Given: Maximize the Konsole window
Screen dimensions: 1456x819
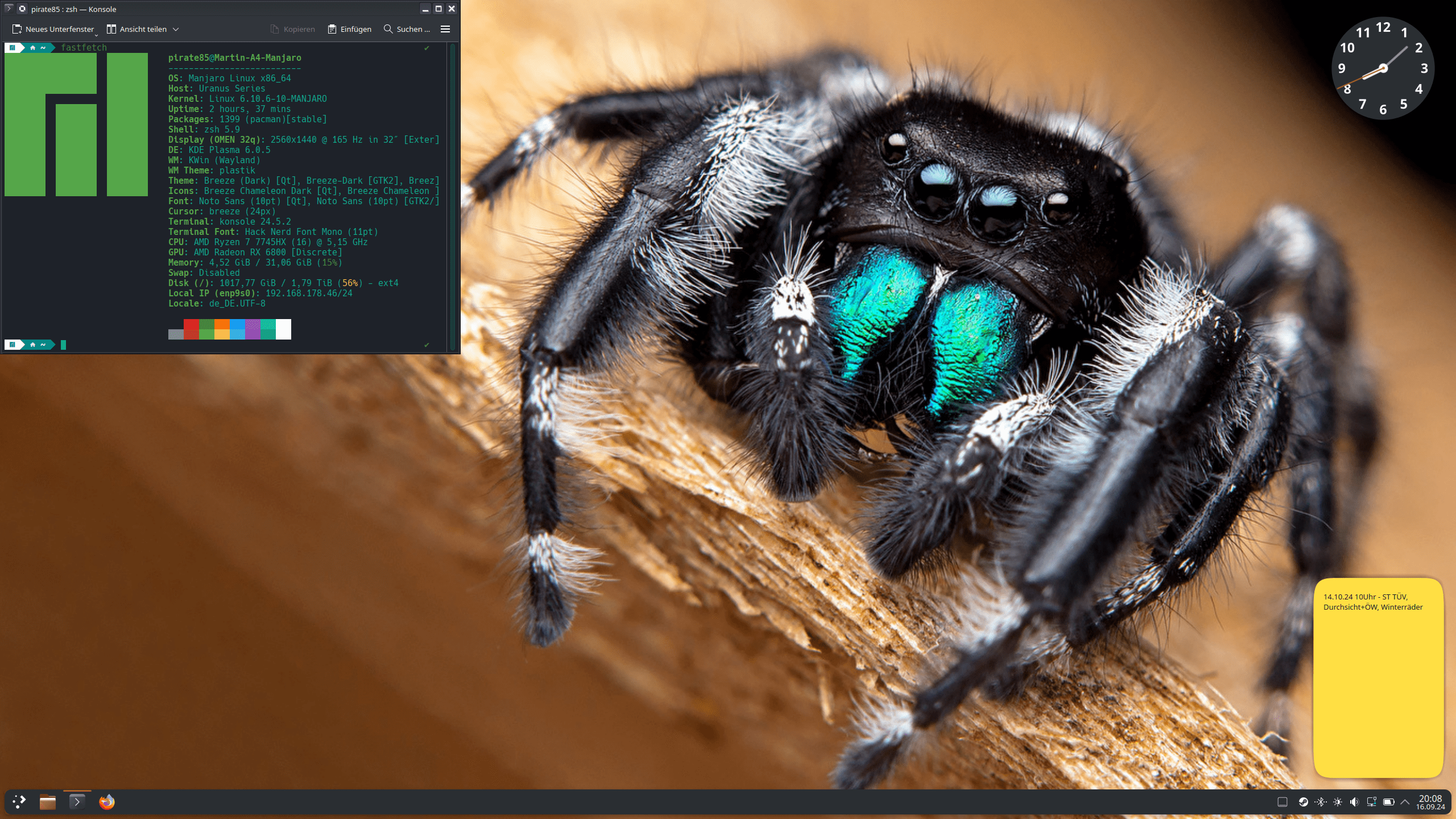Looking at the screenshot, I should coord(439,9).
